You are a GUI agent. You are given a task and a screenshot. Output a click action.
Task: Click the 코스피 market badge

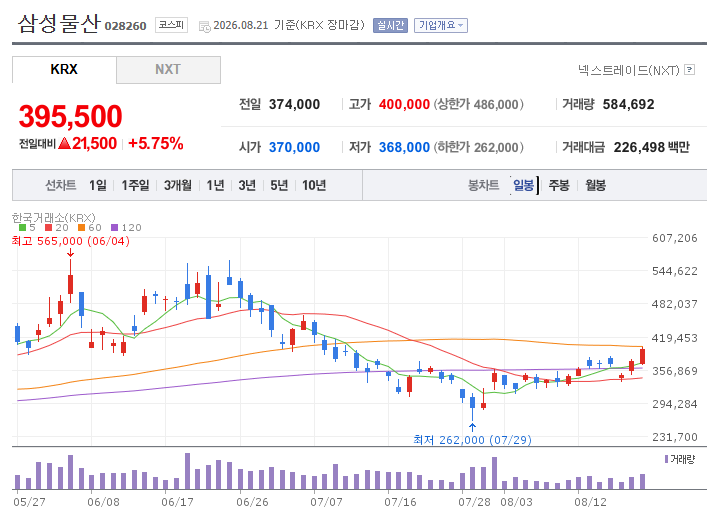point(171,25)
